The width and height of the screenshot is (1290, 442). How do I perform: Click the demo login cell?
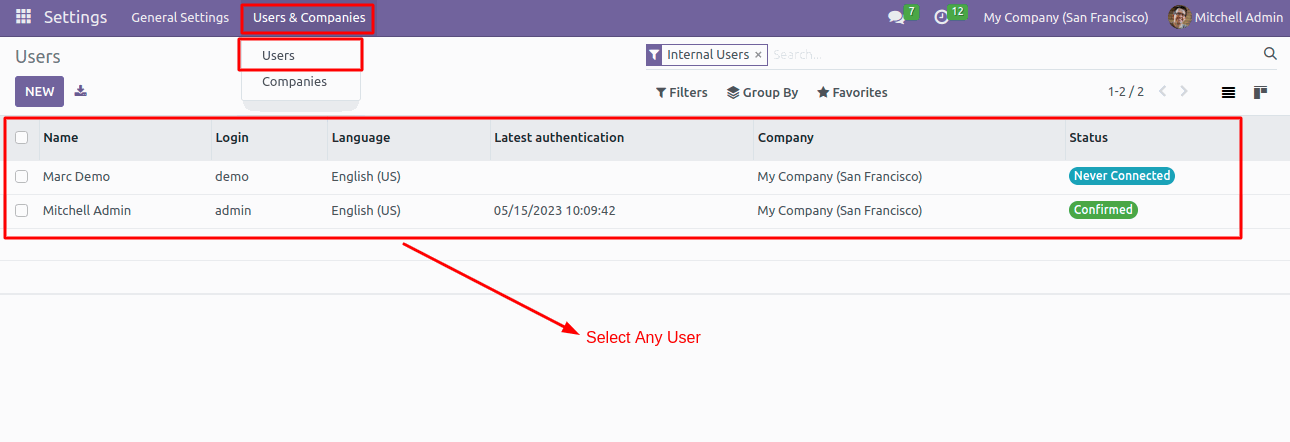232,177
